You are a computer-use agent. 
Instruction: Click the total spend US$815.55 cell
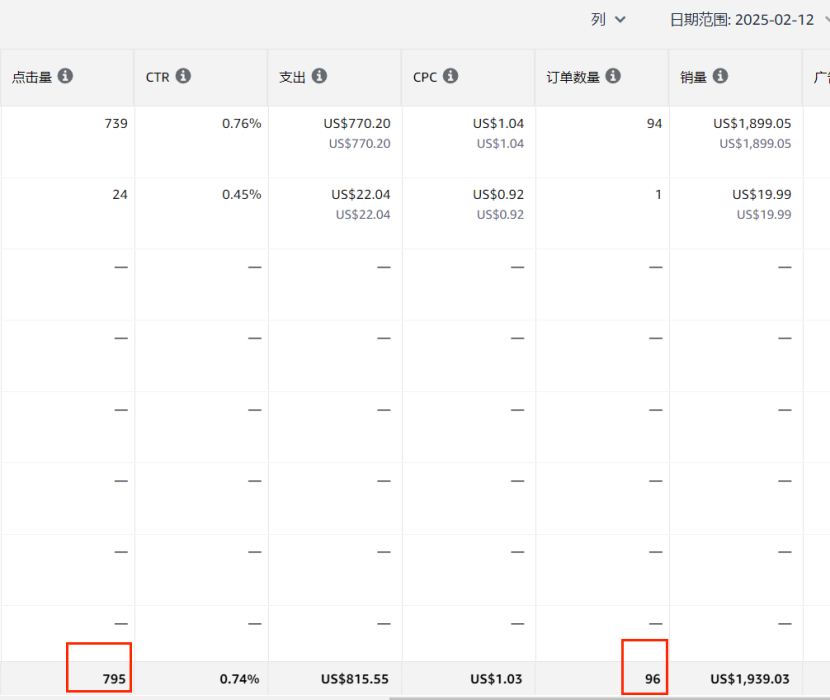point(355,679)
